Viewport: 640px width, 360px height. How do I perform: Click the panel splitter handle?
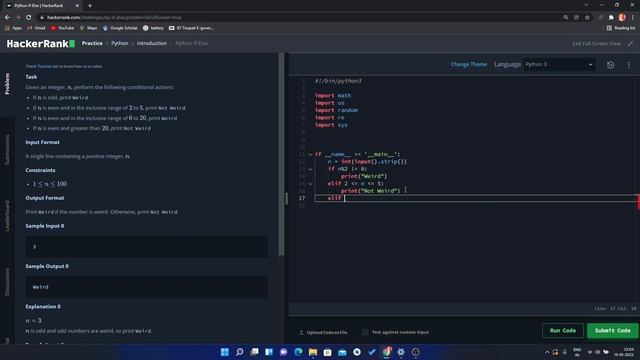click(286, 198)
